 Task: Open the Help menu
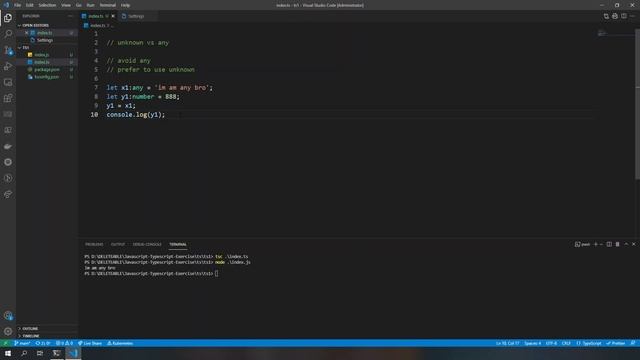125,5
